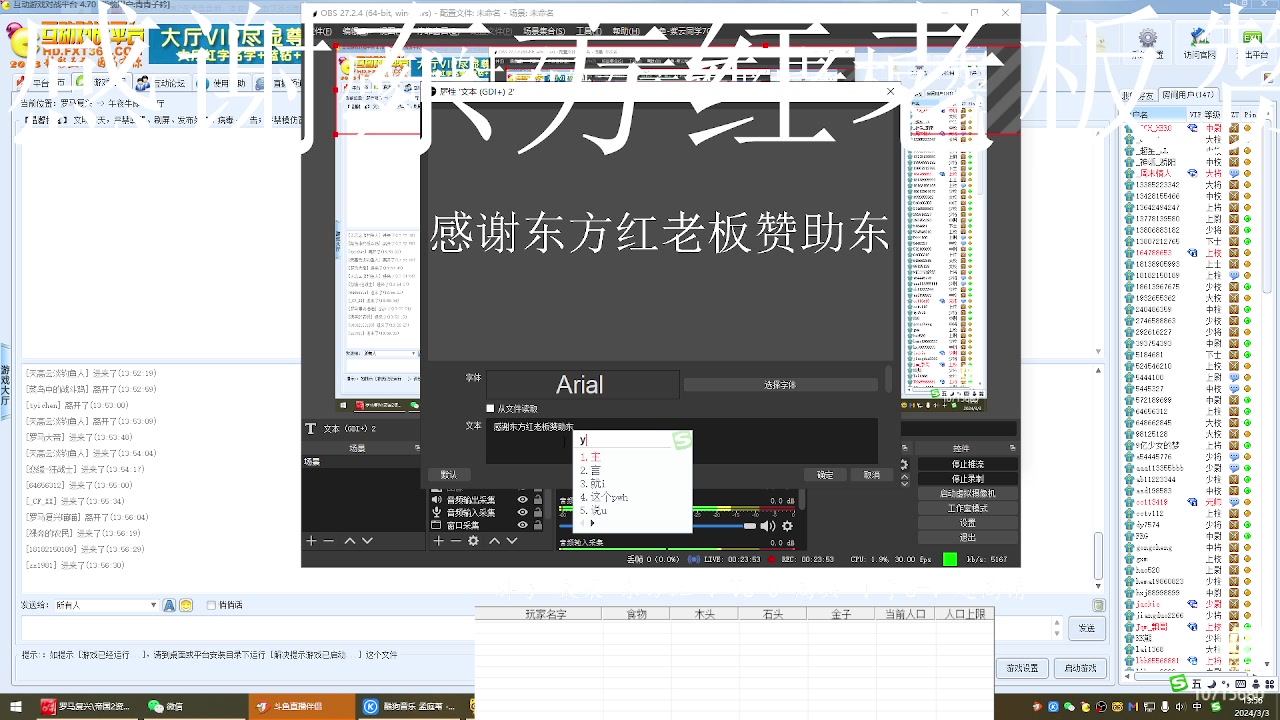Enable the 从文件读取 checkbox
The height and width of the screenshot is (720, 1280).
click(490, 408)
